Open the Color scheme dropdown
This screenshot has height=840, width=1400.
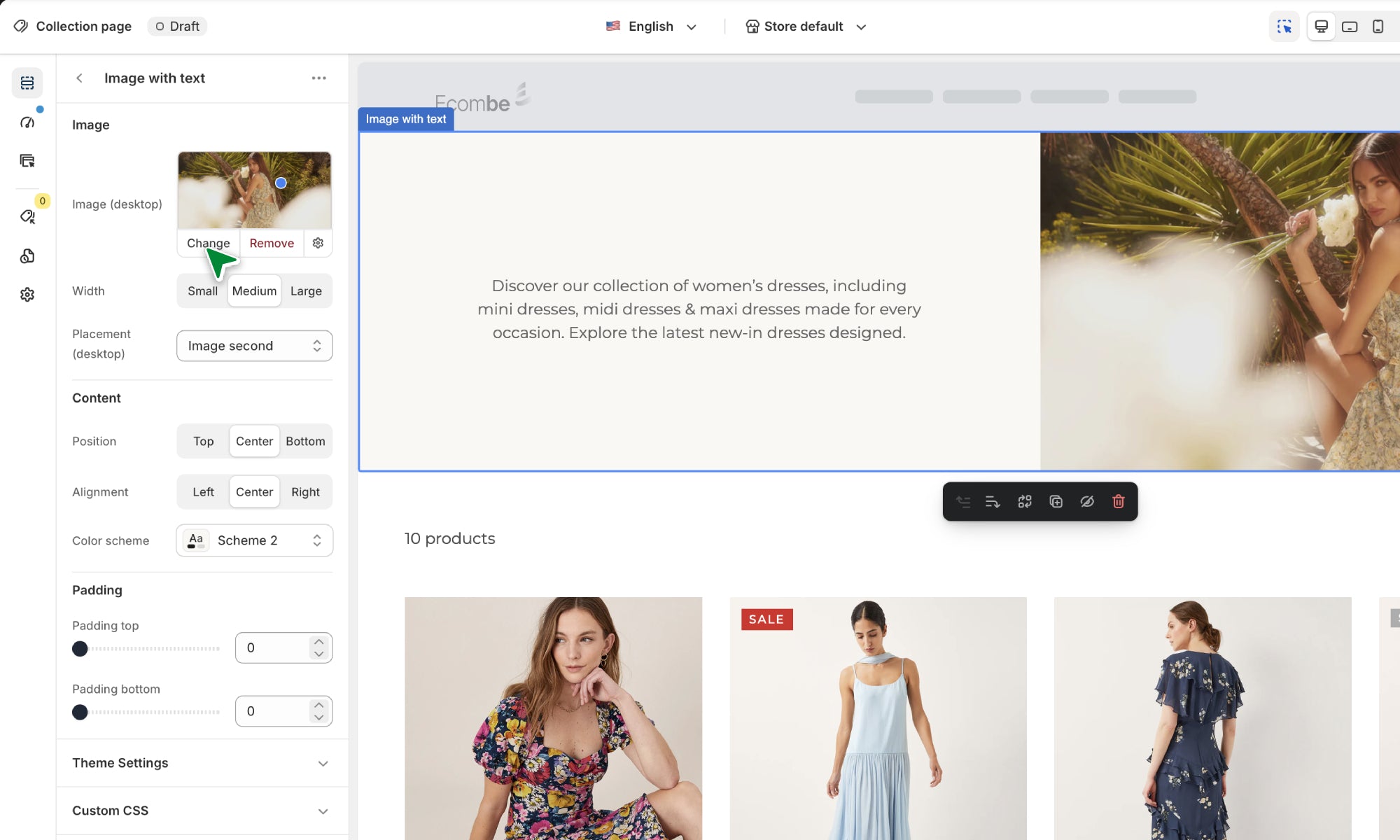tap(254, 540)
